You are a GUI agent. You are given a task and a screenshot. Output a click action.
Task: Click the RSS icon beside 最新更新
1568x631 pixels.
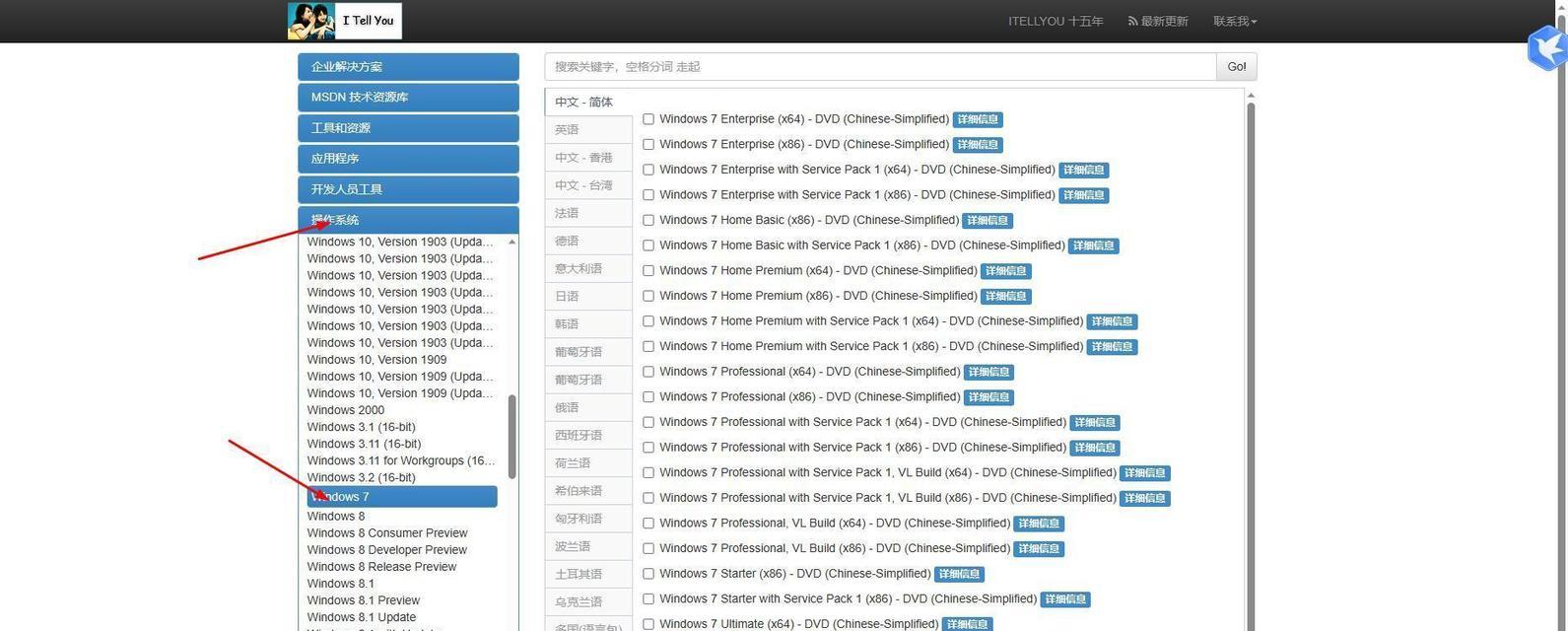click(1133, 22)
